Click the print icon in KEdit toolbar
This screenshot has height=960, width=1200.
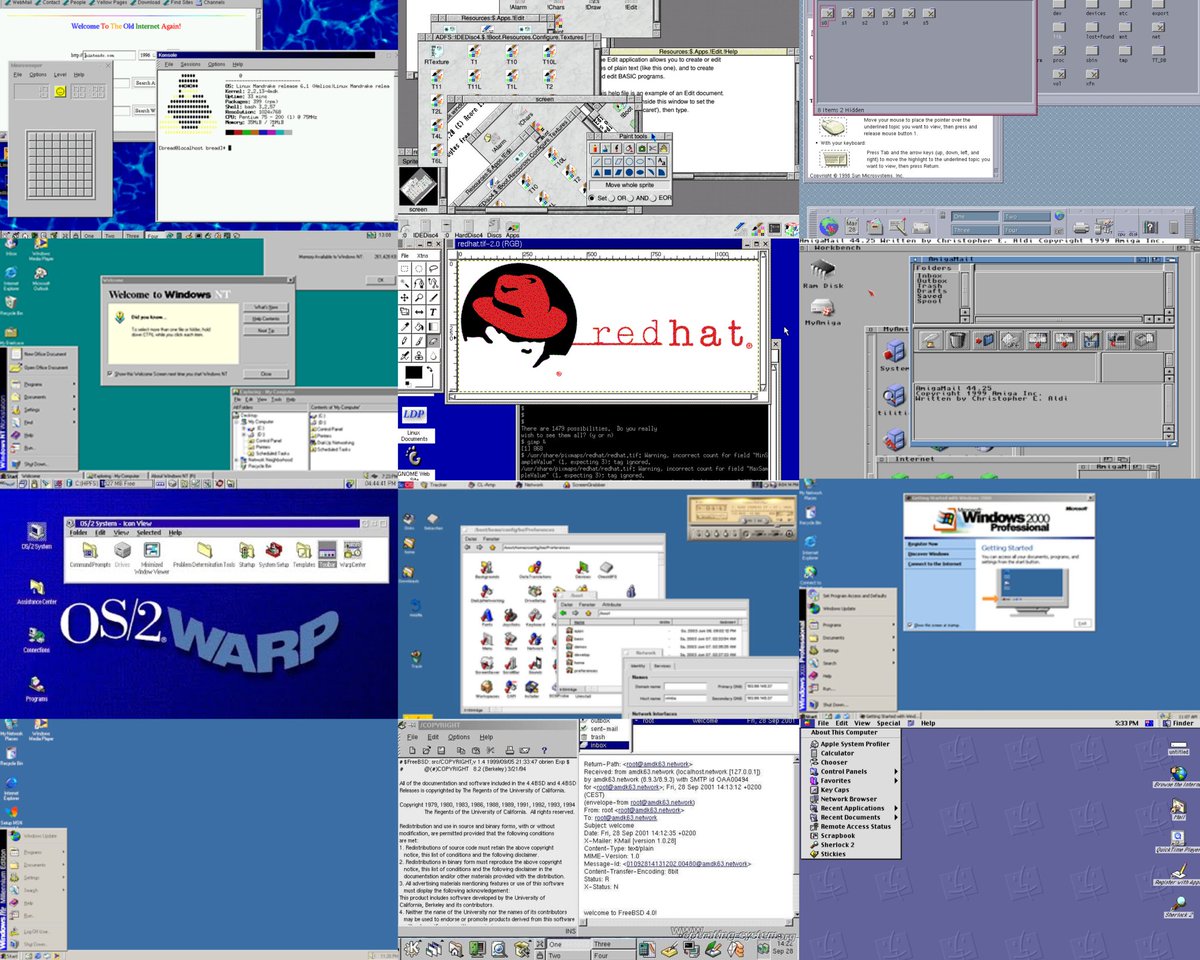pos(510,750)
